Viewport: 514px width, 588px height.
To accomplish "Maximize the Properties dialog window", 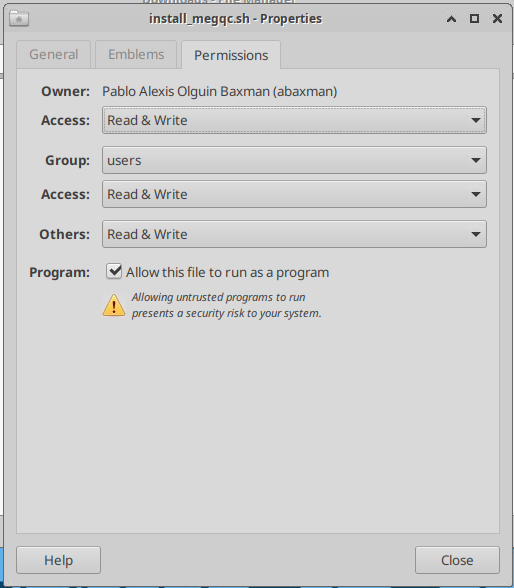I will coord(474,18).
